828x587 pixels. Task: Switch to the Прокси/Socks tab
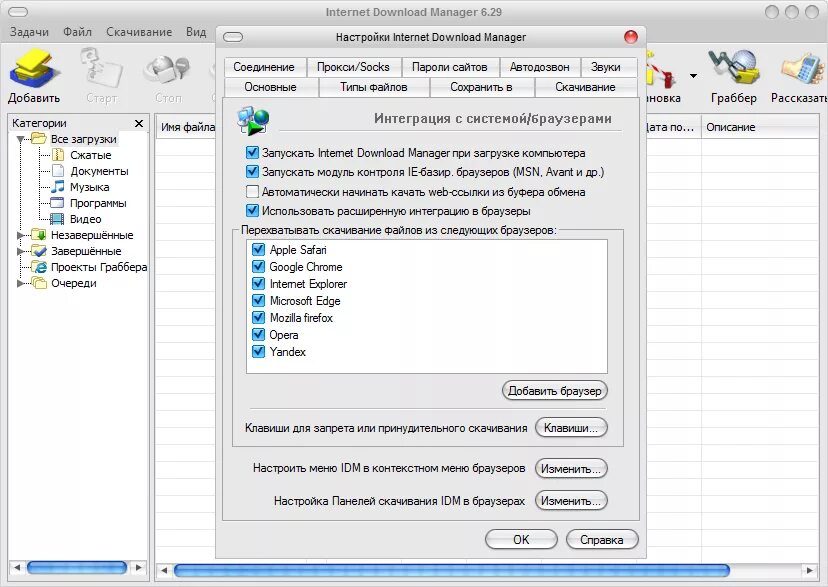tap(353, 67)
